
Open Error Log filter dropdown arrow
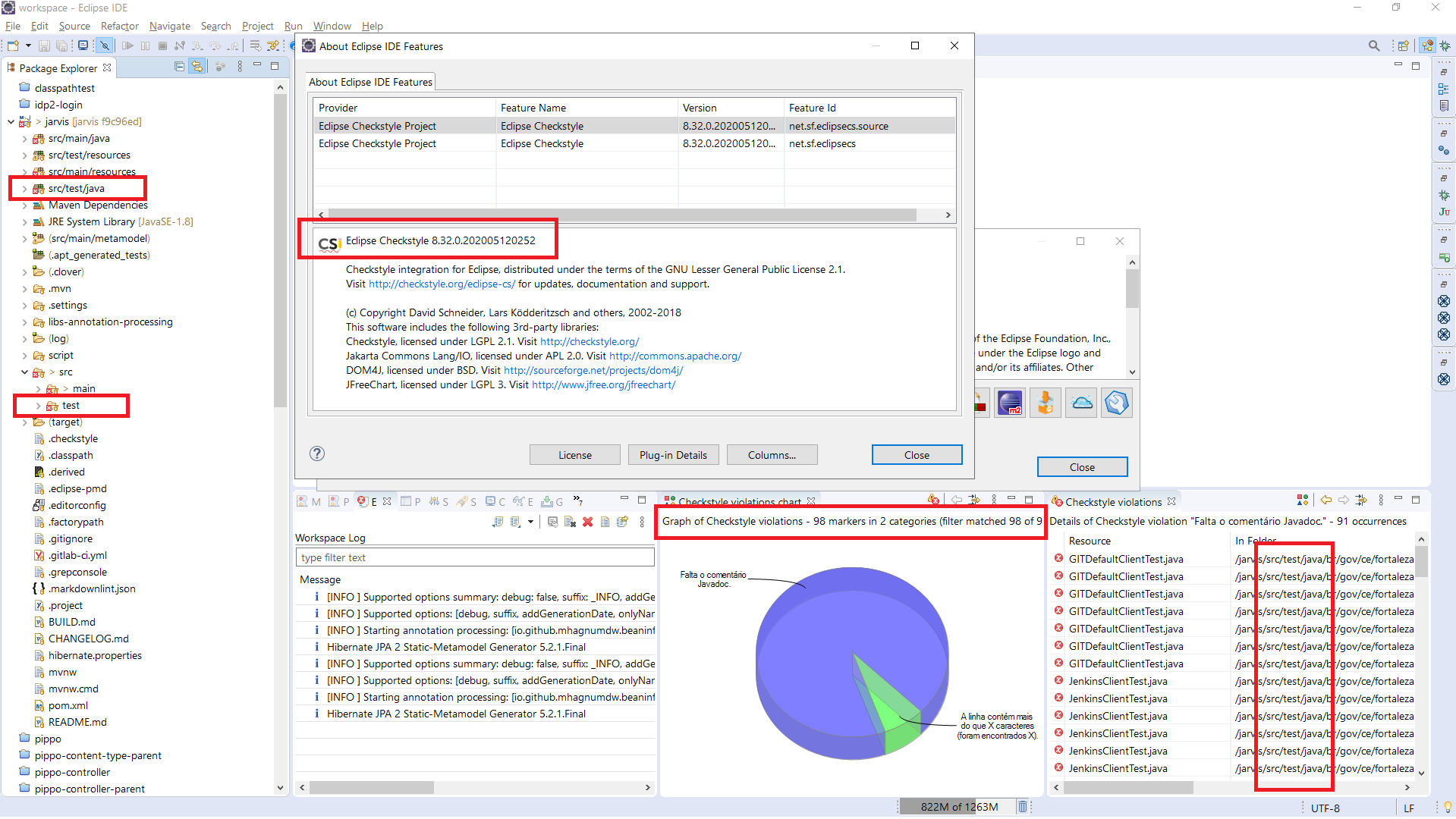(x=530, y=522)
